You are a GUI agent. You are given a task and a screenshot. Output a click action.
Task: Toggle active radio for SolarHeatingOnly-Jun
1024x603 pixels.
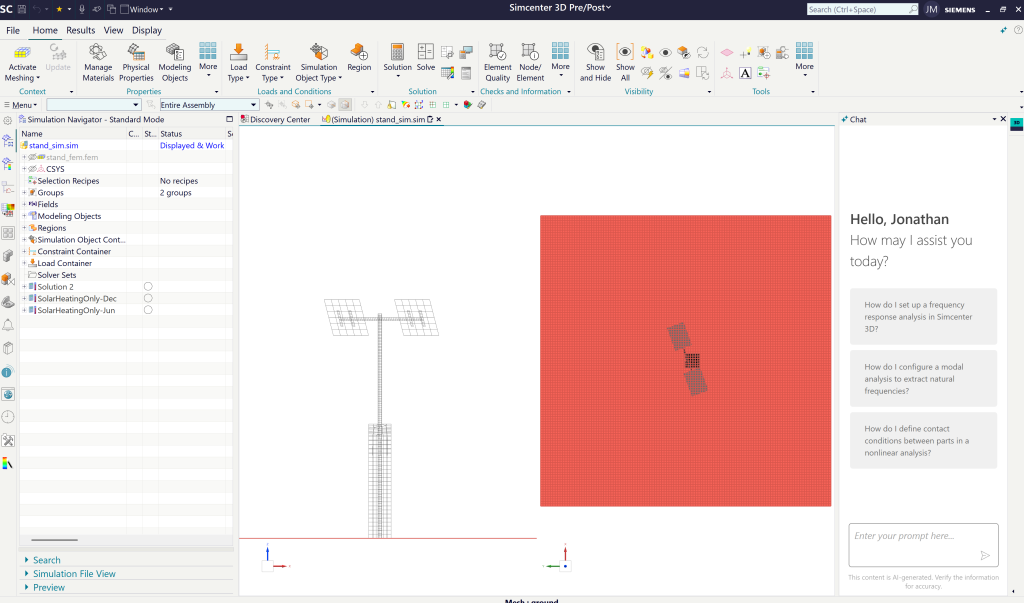click(x=148, y=310)
